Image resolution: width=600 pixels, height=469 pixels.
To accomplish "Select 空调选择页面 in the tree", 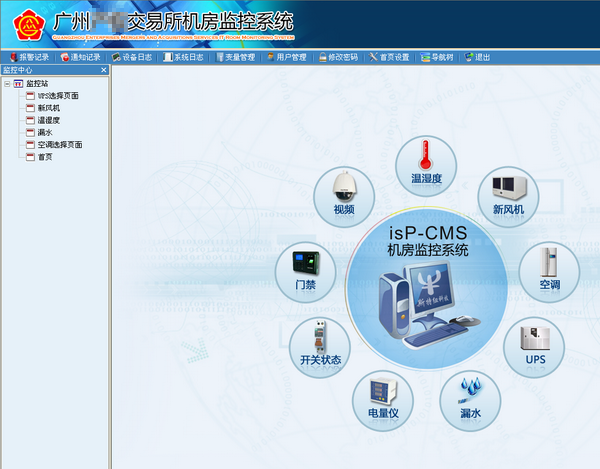I will click(x=60, y=145).
